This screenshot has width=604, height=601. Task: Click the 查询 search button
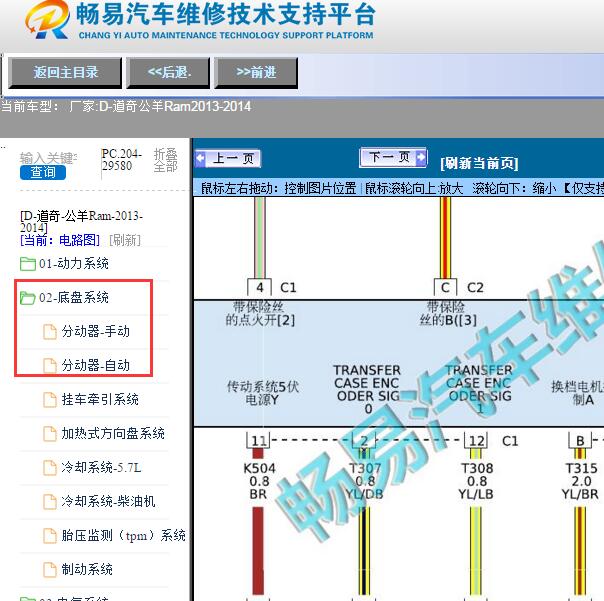point(43,172)
